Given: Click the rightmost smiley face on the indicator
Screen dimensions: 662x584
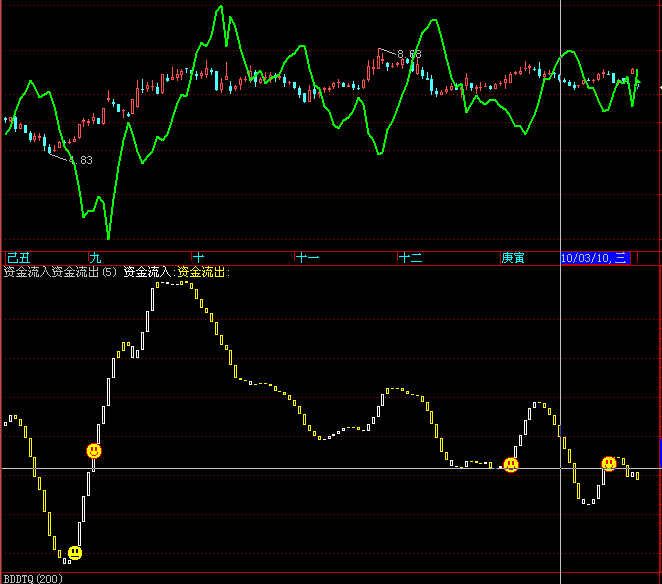Looking at the screenshot, I should pos(609,464).
